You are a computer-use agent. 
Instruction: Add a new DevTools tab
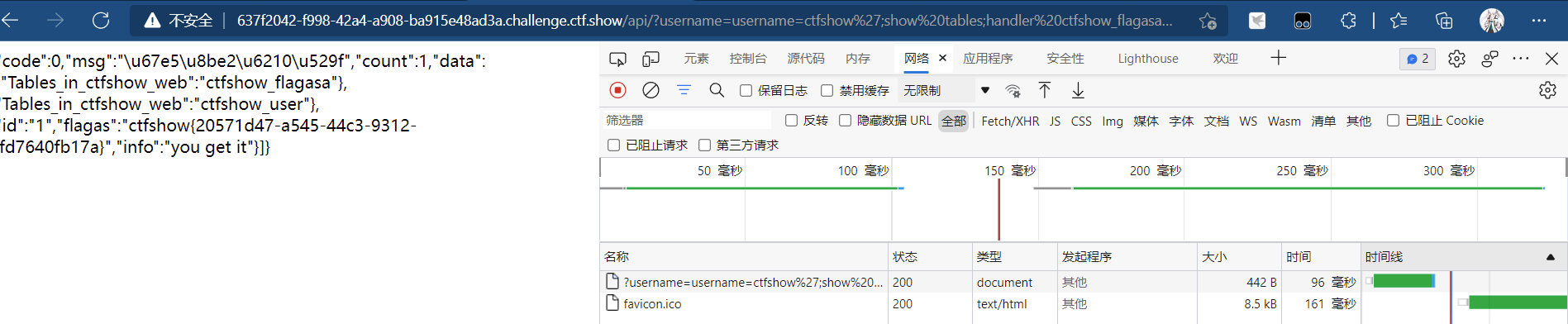[x=1279, y=58]
